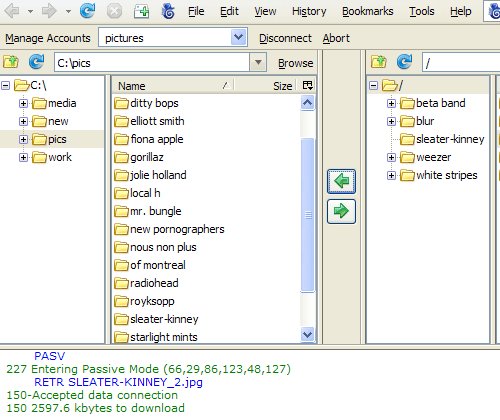Screen dimensions: 500x420
Task: Expand the media folder node
Action: pos(23,103)
